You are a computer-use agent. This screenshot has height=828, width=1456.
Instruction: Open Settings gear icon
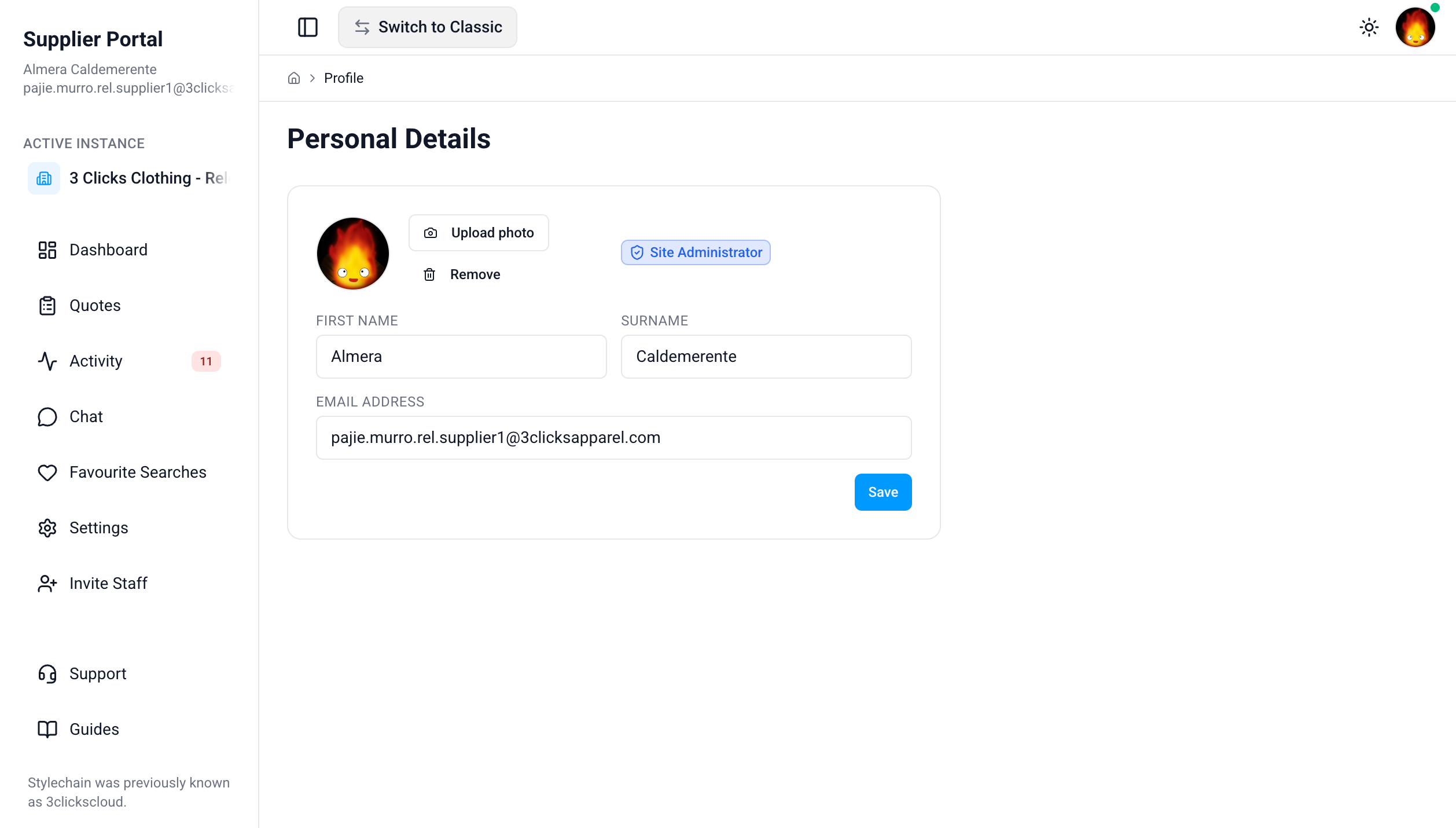[47, 528]
